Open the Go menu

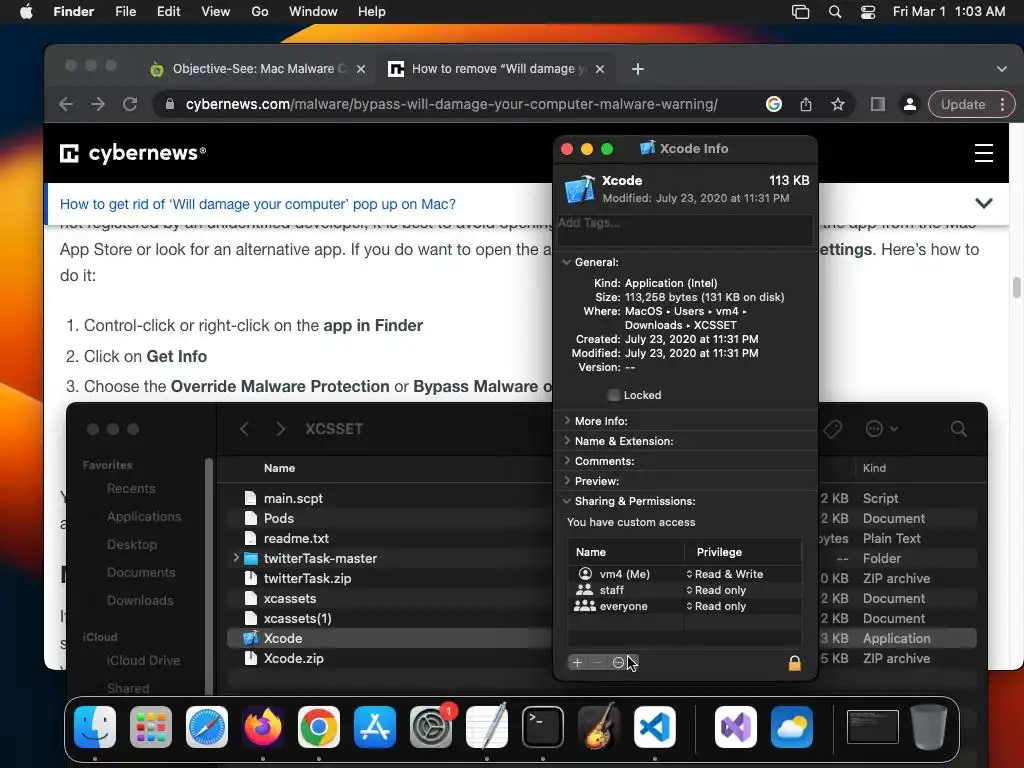click(x=260, y=12)
